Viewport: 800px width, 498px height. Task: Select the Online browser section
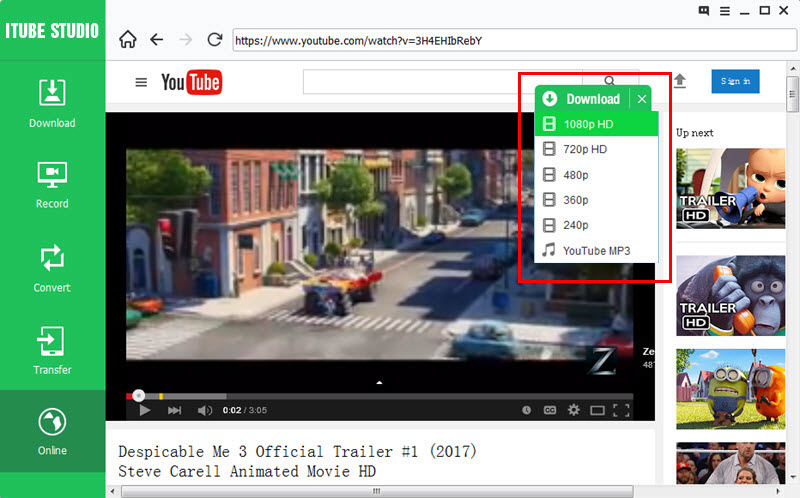[52, 431]
